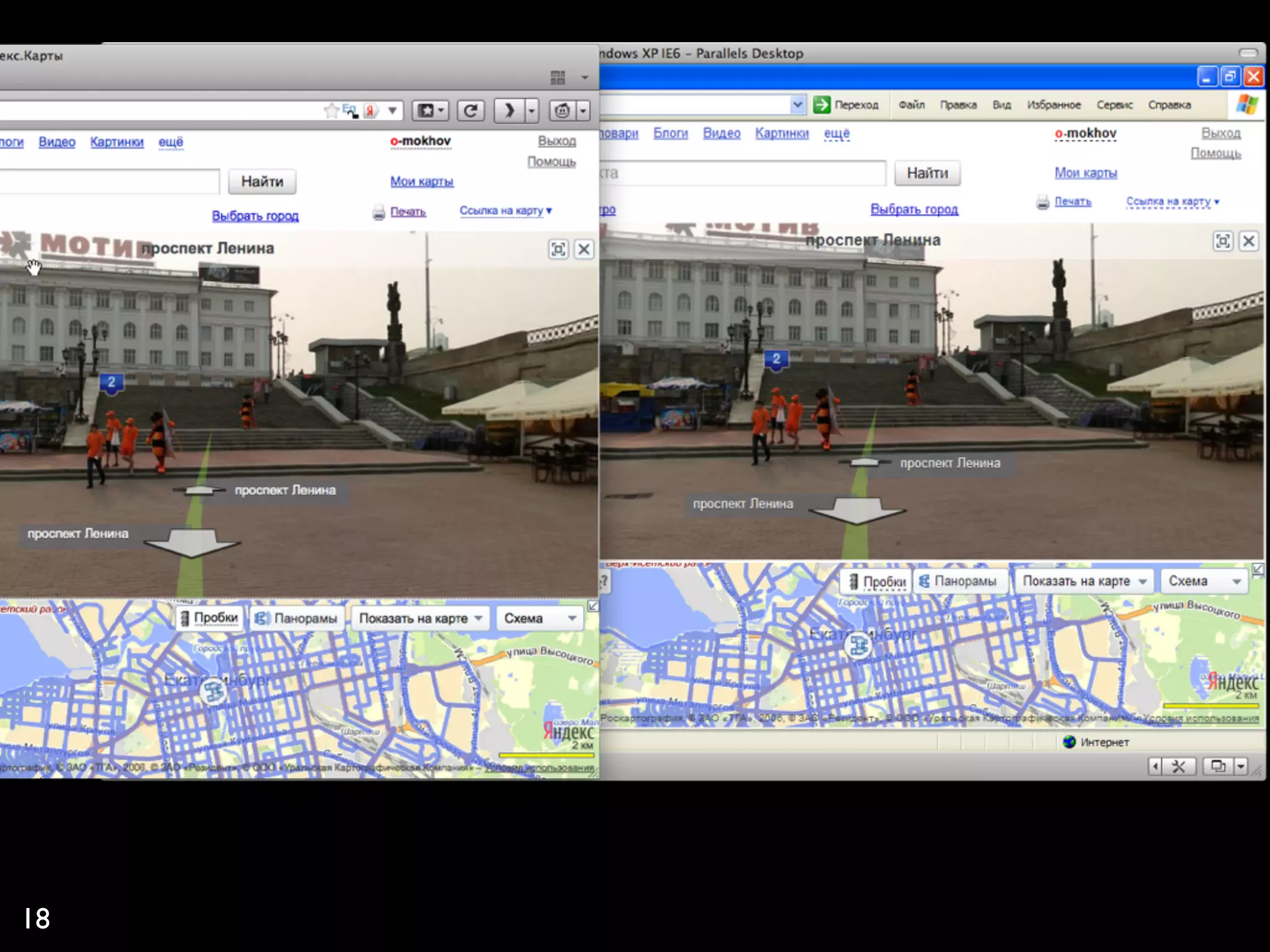Open the Файл menu in Internet Explorer
The image size is (1270, 952).
[911, 105]
